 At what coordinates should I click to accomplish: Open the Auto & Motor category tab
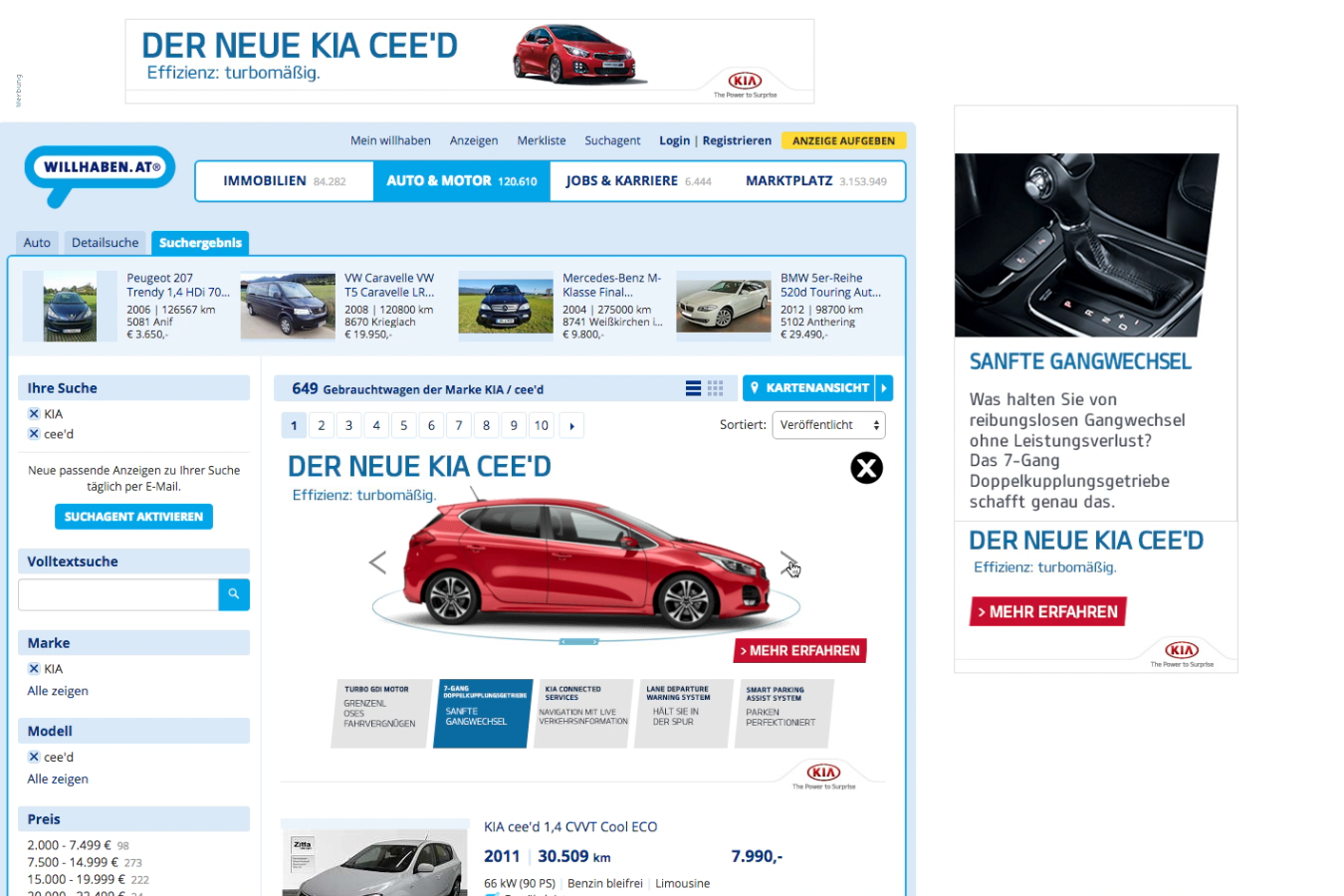pyautogui.click(x=461, y=181)
